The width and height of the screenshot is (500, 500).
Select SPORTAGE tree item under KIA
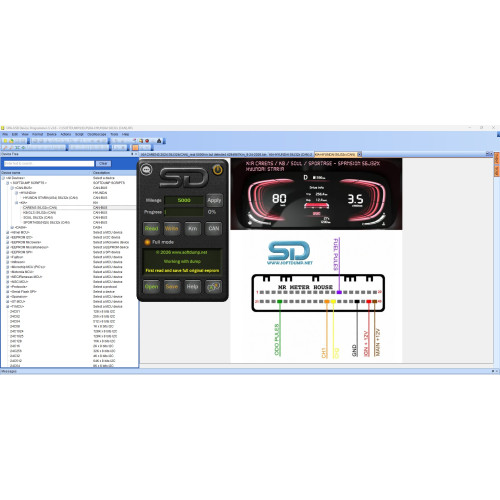46,222
